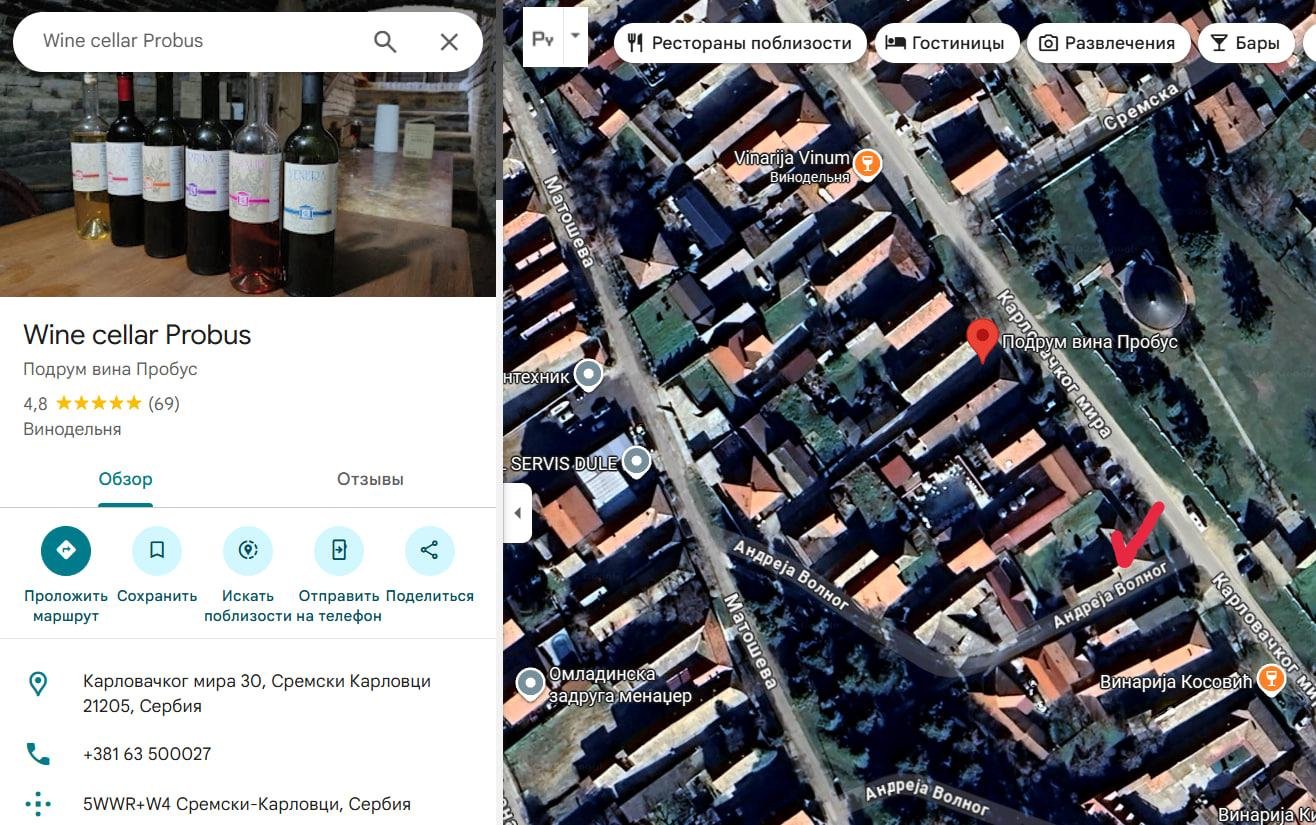Switch to the Обзор tab

[125, 479]
